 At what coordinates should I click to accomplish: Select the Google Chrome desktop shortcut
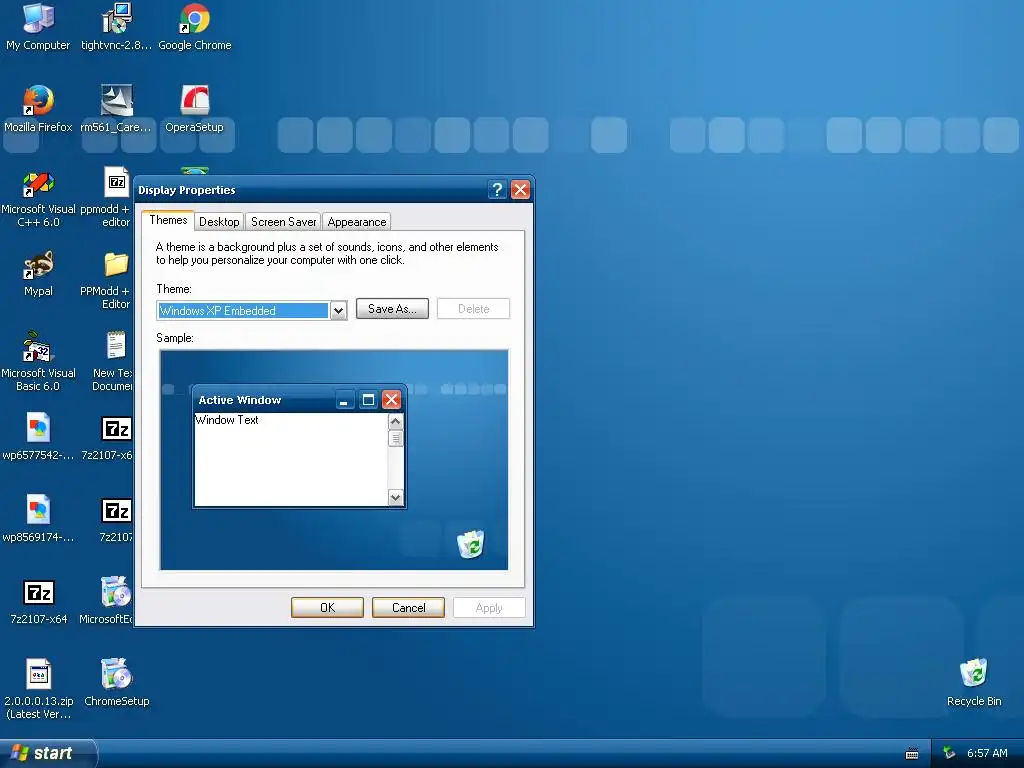click(195, 27)
